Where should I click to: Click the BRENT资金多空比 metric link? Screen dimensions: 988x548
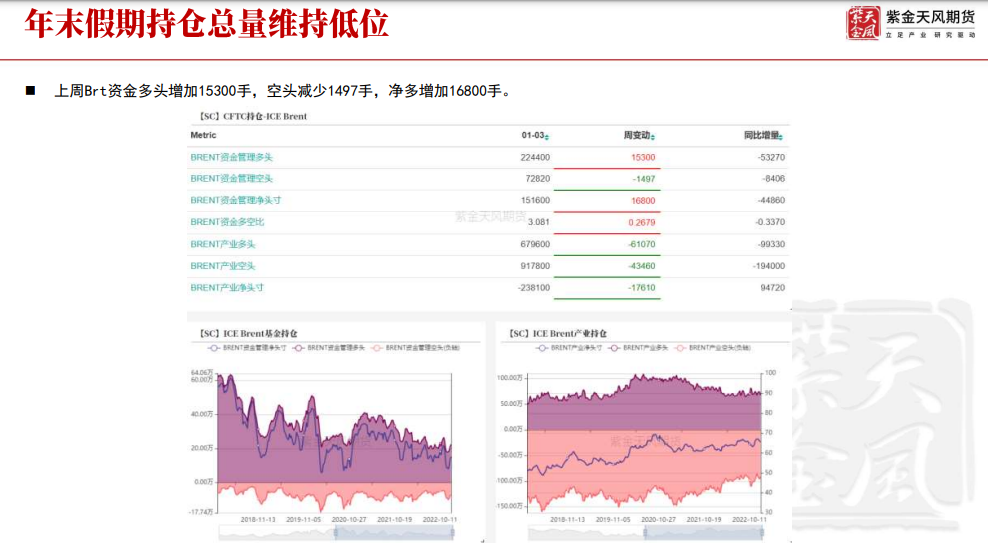click(x=227, y=222)
